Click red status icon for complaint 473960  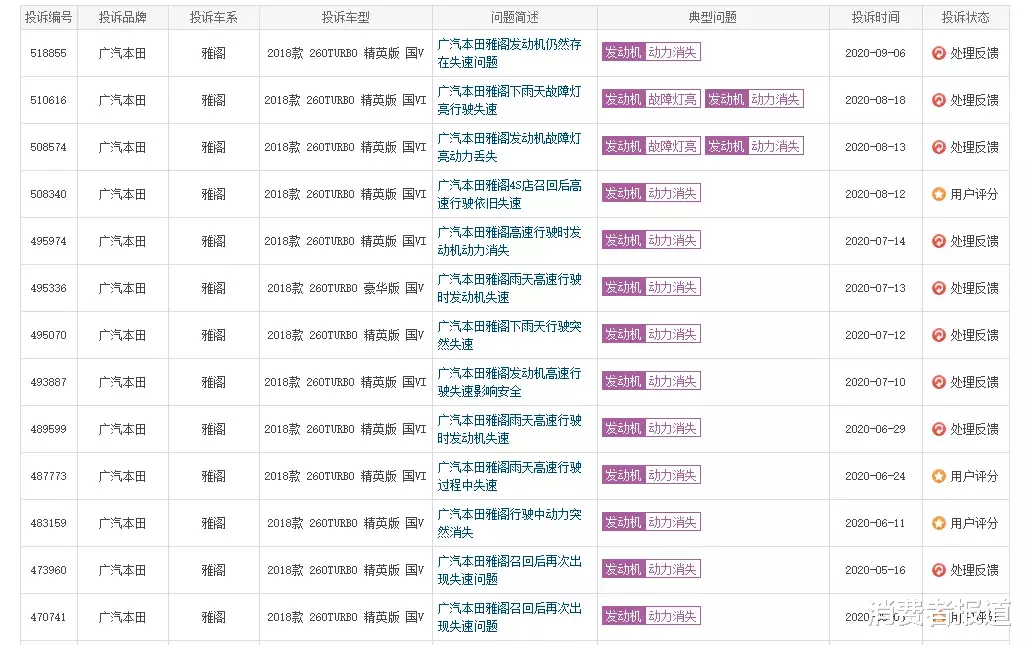point(938,570)
